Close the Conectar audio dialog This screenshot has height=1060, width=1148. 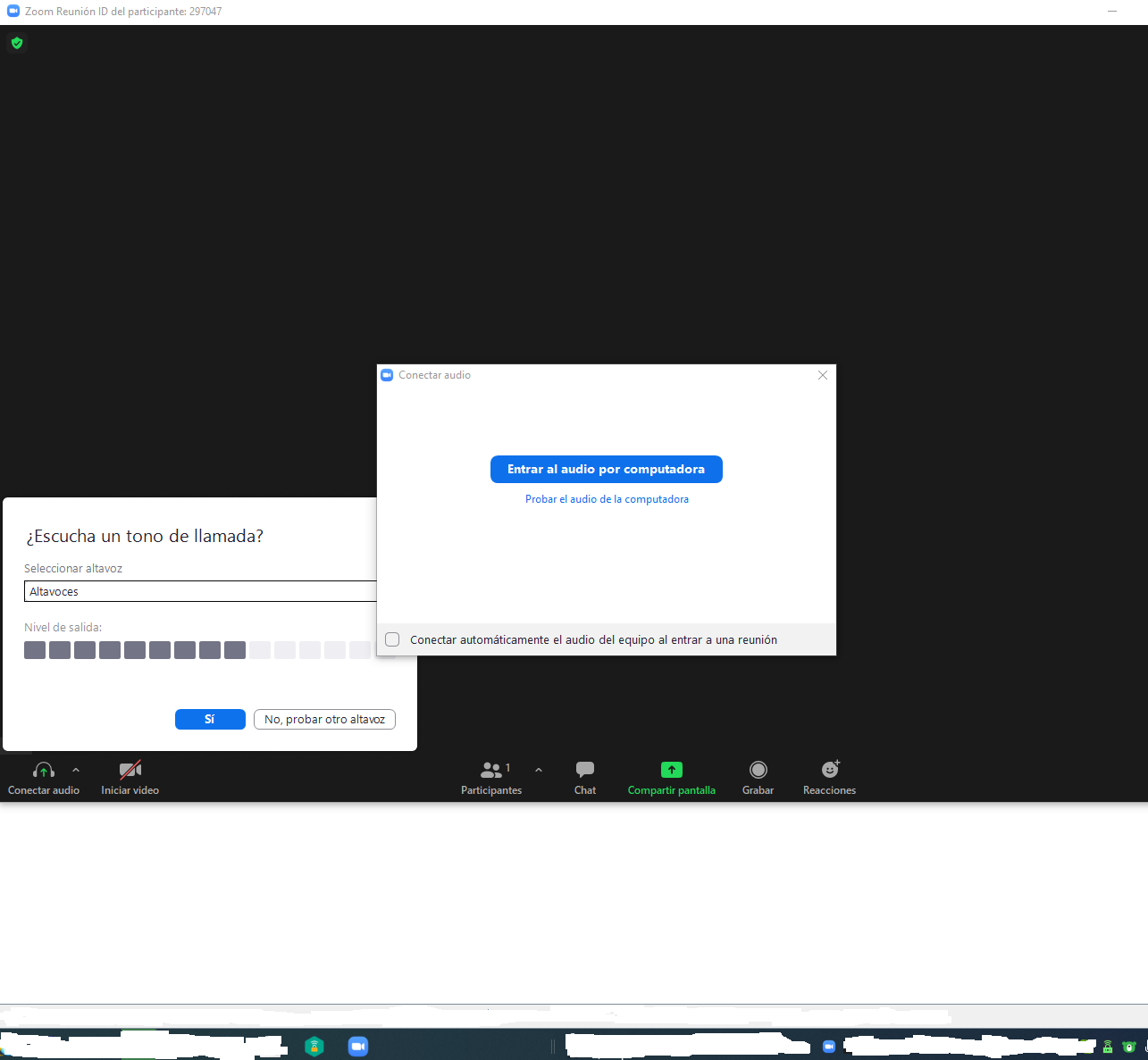tap(823, 375)
